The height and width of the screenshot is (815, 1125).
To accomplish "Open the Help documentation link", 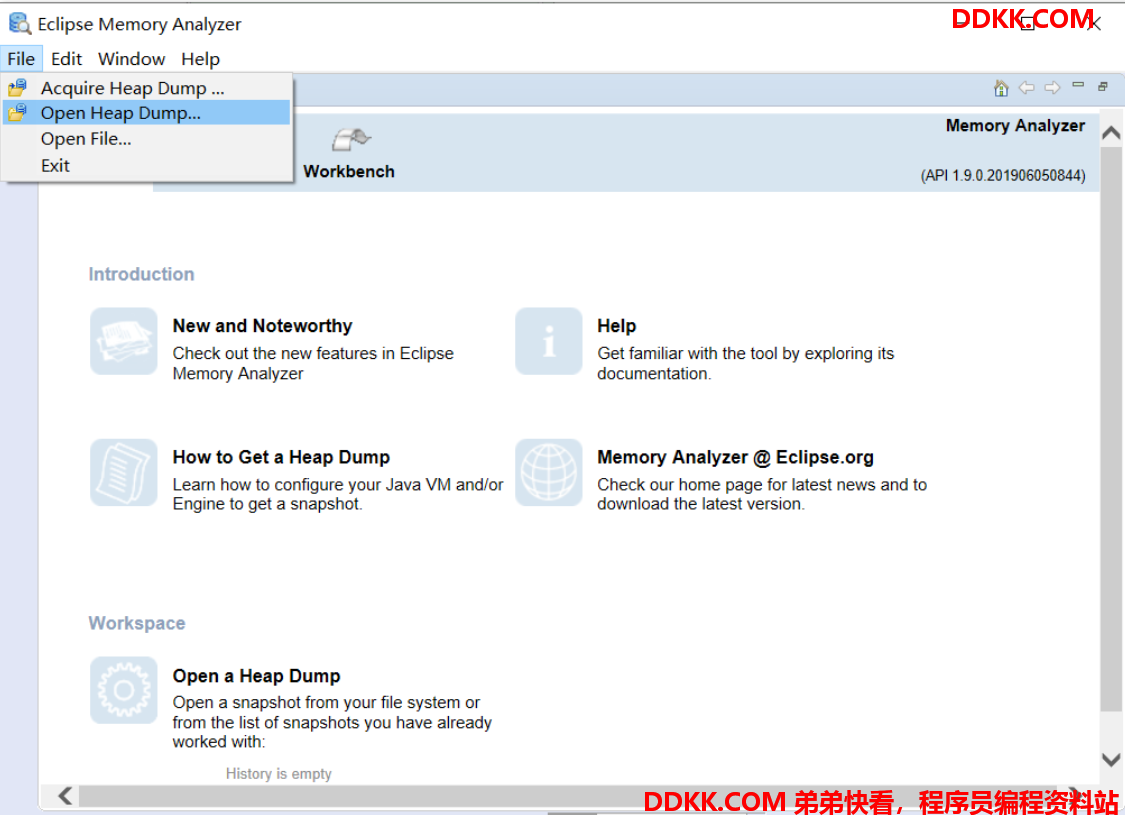I will 616,326.
